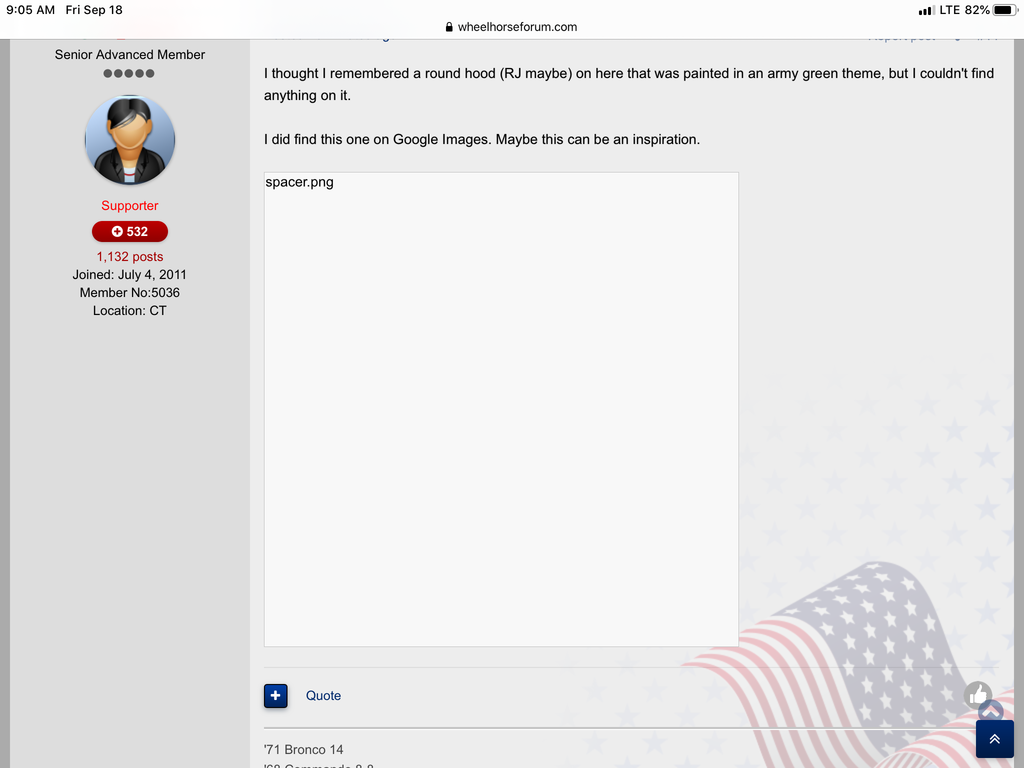Image resolution: width=1024 pixels, height=768 pixels.
Task: Tap the spacer.png image placeholder
Action: pyautogui.click(x=501, y=409)
